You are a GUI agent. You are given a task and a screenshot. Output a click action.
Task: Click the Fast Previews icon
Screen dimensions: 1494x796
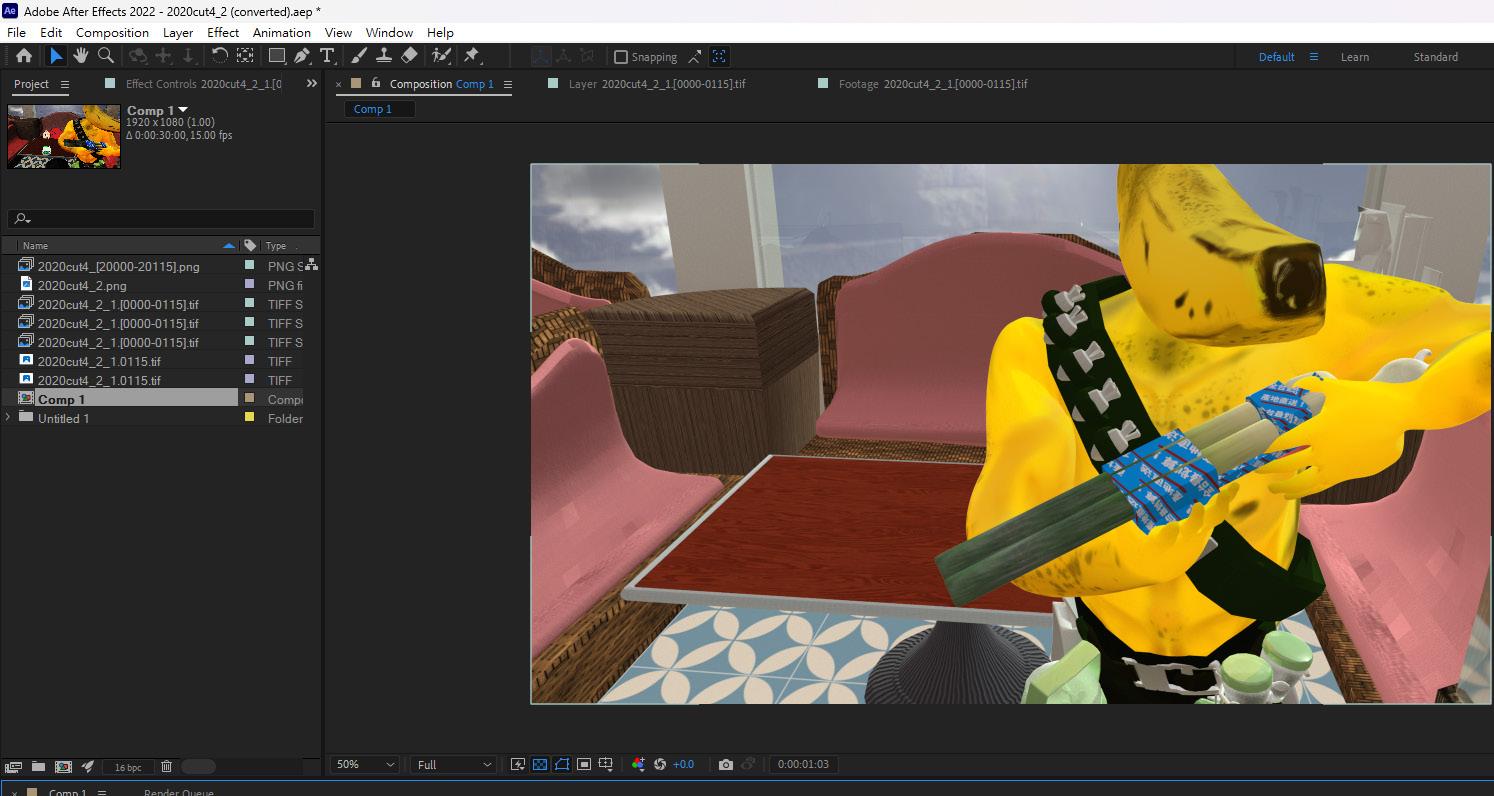(x=518, y=764)
